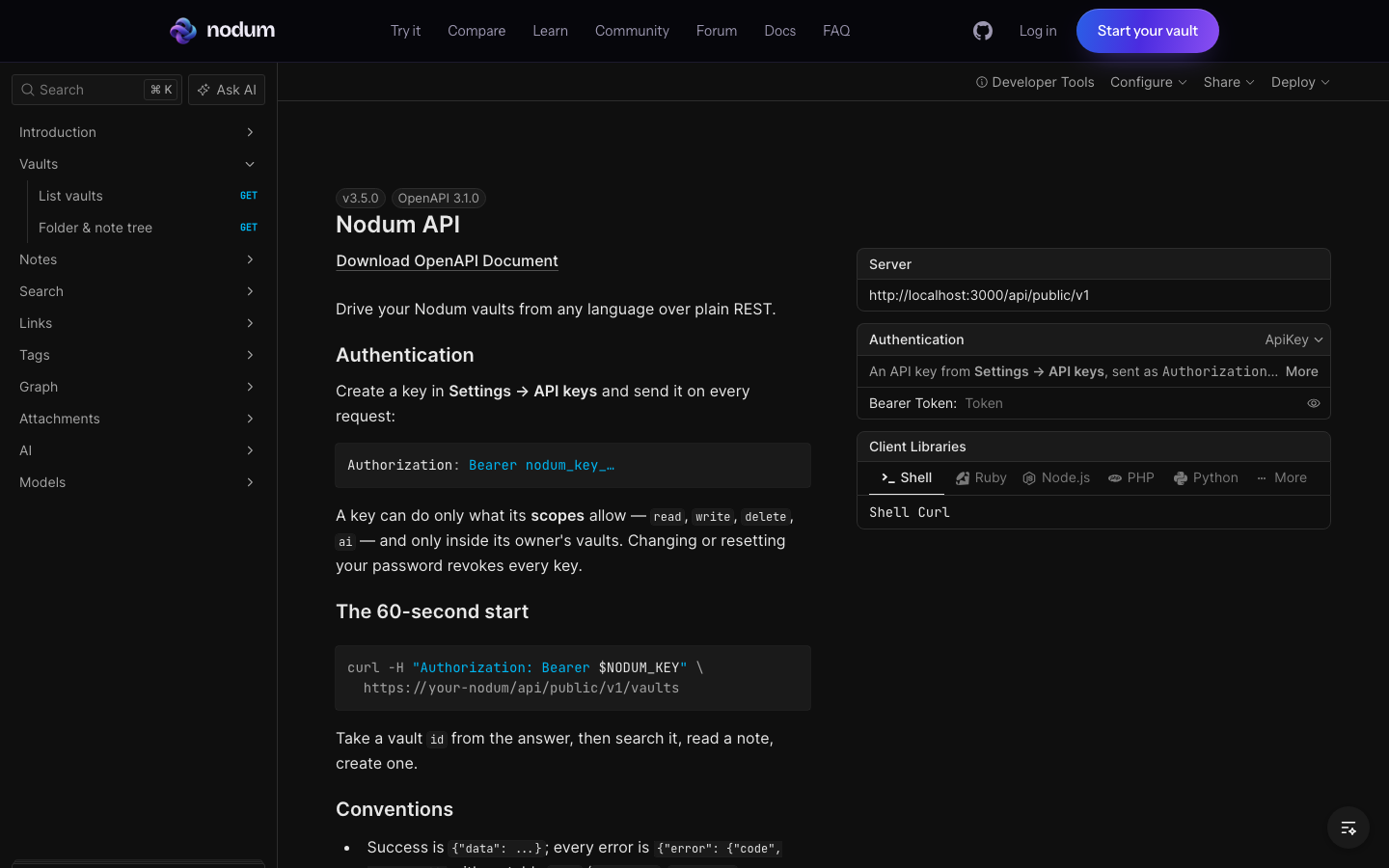This screenshot has width=1389, height=868.
Task: Show More client libraries
Action: [x=1282, y=478]
